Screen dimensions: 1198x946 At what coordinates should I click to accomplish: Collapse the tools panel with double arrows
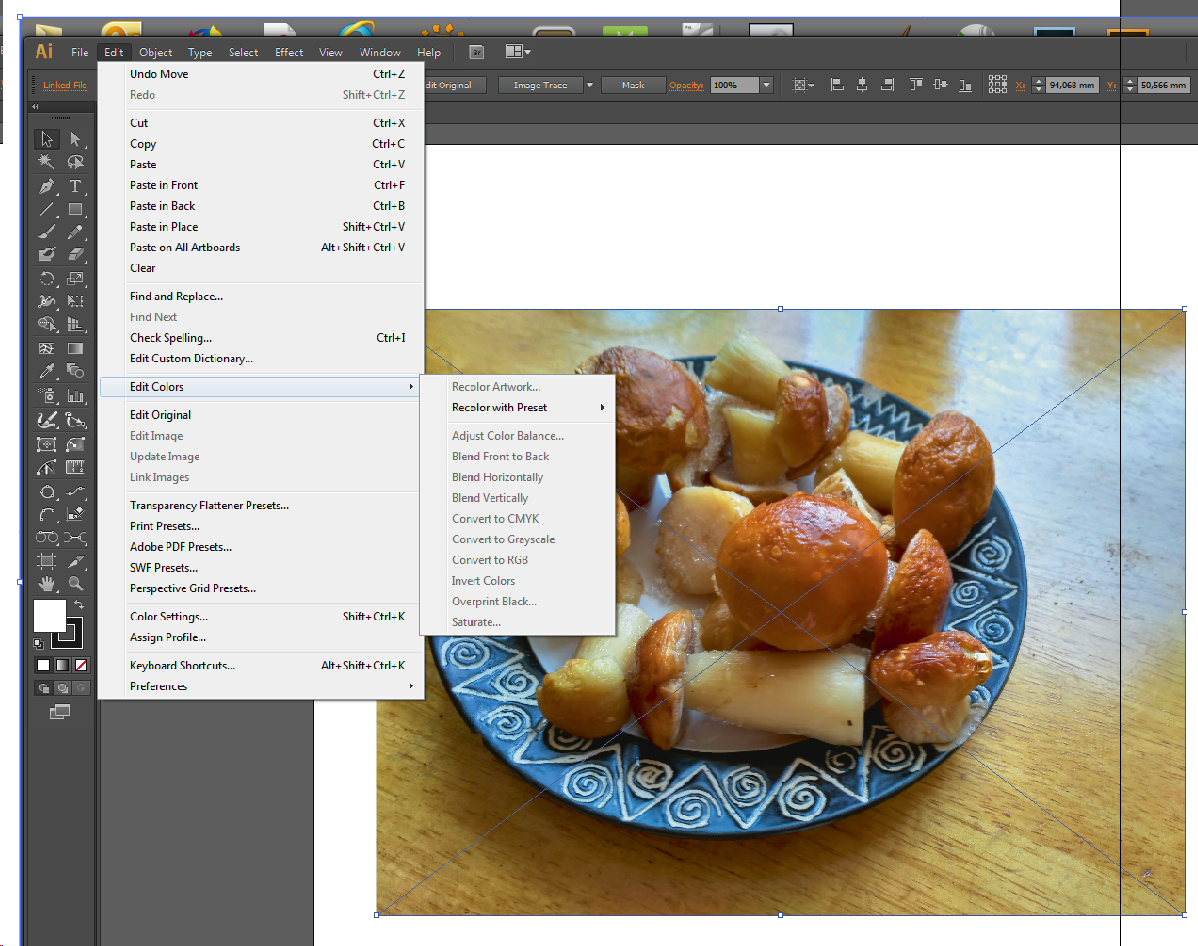(x=35, y=107)
